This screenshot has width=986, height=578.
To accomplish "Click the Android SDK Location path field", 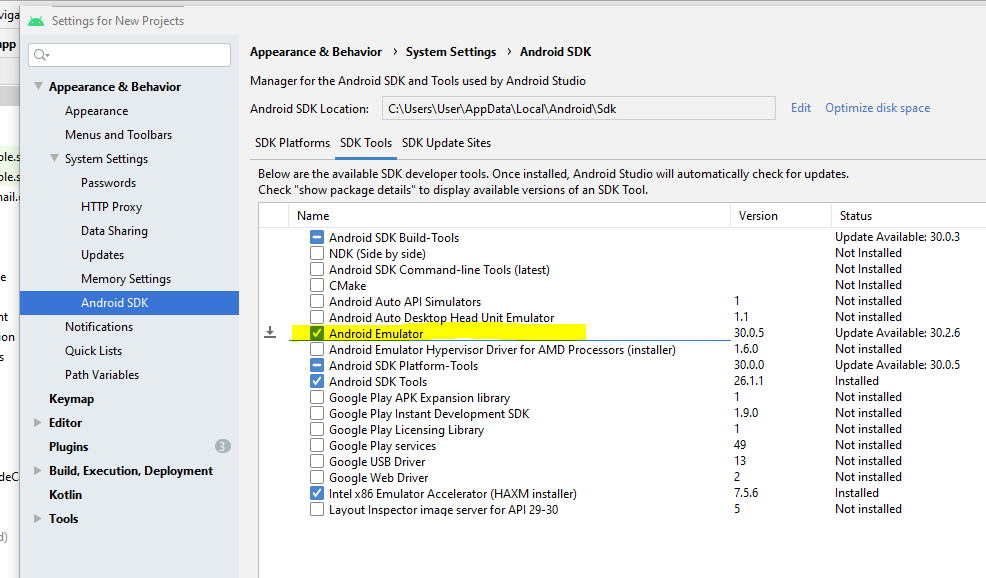I will (579, 108).
